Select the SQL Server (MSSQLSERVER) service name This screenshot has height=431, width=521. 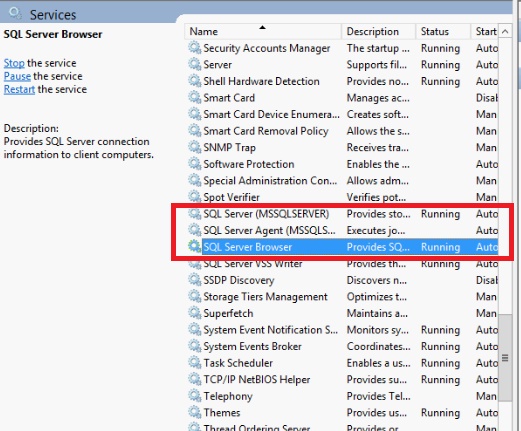pyautogui.click(x=266, y=214)
